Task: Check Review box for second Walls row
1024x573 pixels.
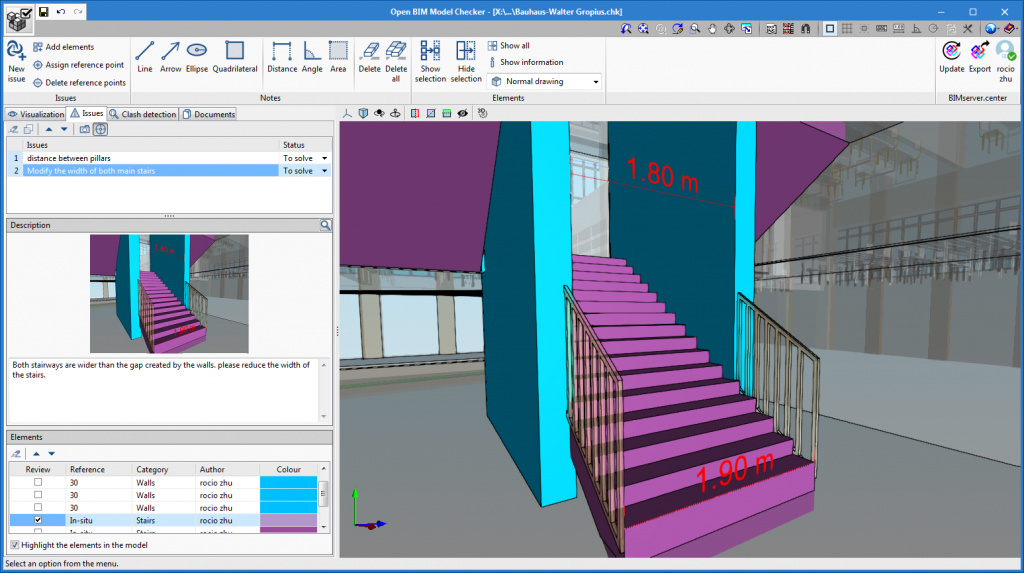Action: click(38, 495)
